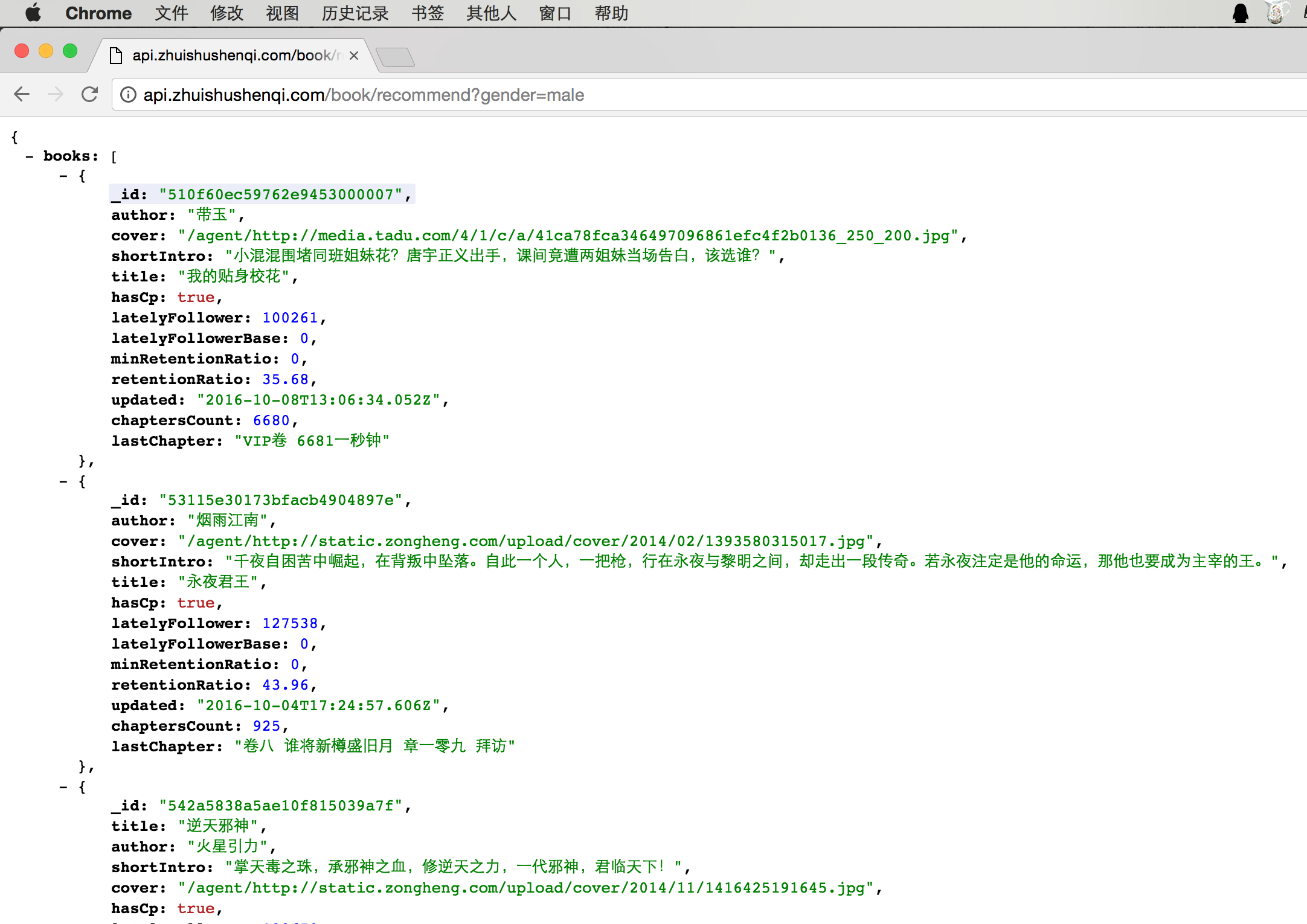The height and width of the screenshot is (924, 1307).
Task: Open the Apple menu
Action: point(33,13)
